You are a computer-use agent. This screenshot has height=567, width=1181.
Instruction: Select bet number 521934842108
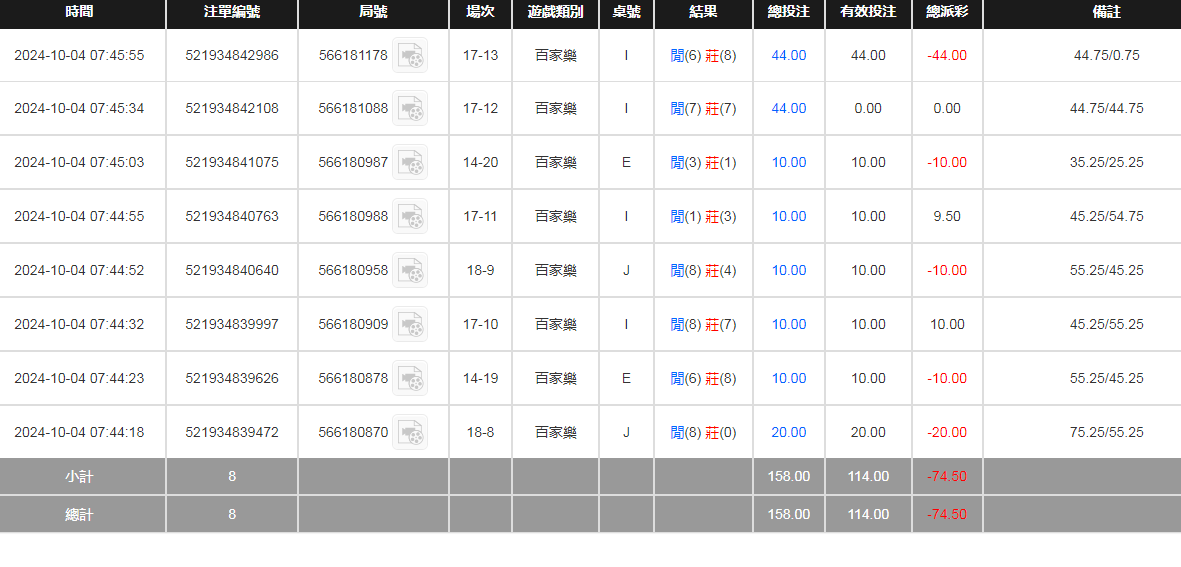(x=231, y=108)
